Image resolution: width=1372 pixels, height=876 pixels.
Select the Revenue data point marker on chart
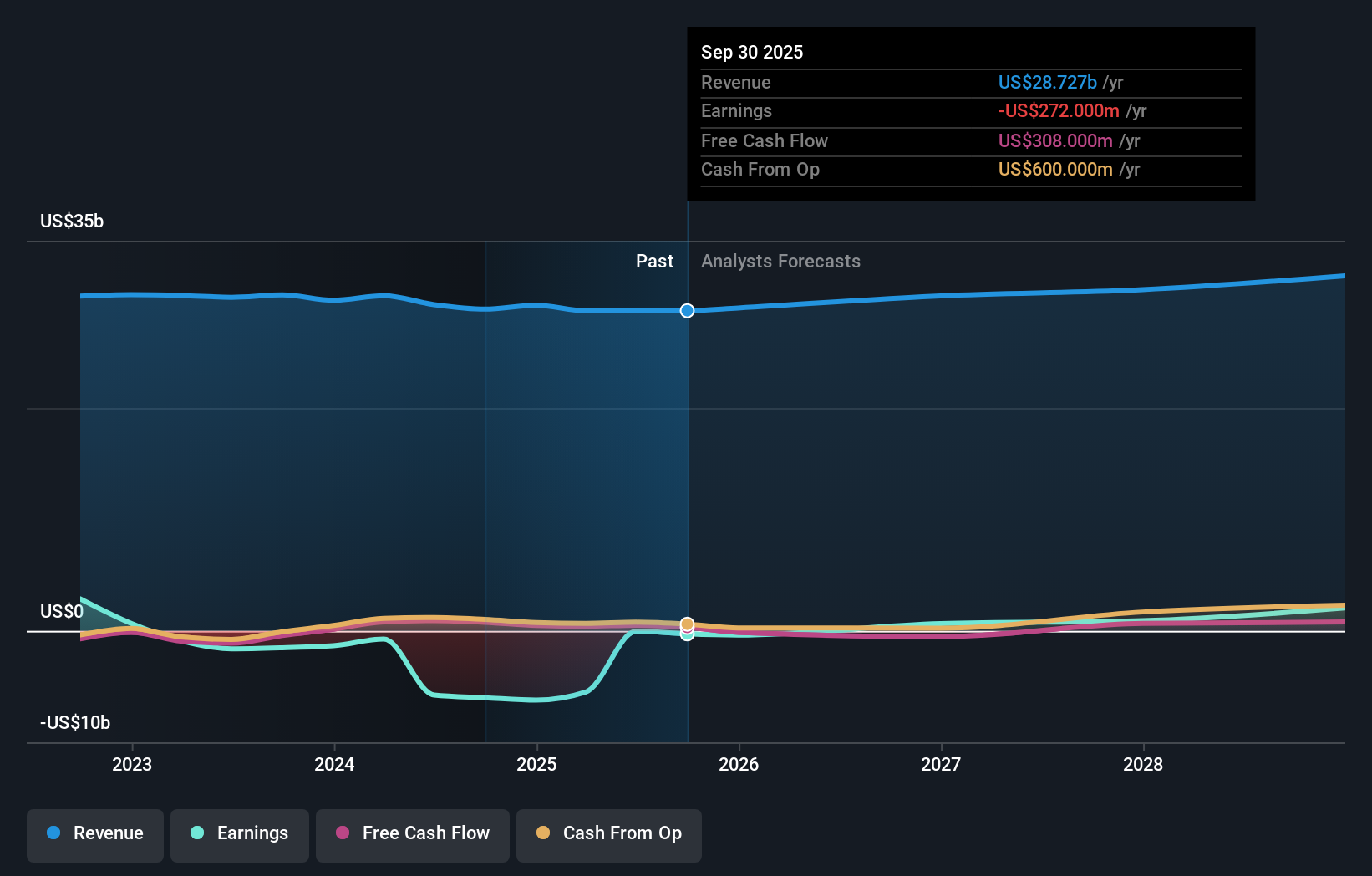coord(687,310)
